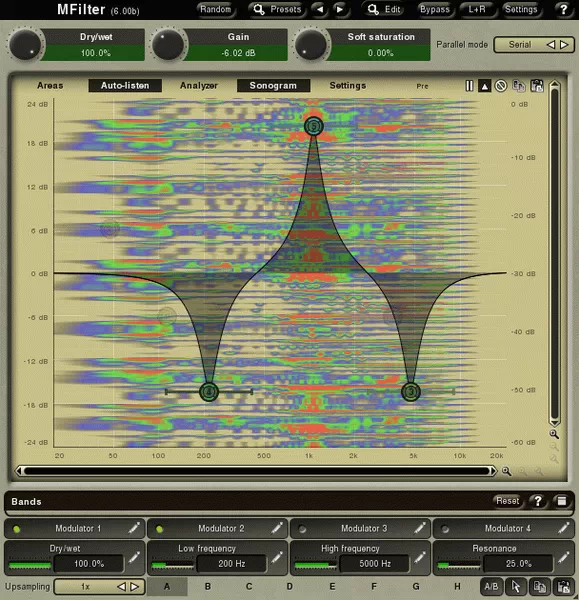Select preset slot A
The height and width of the screenshot is (600, 579).
tap(167, 587)
